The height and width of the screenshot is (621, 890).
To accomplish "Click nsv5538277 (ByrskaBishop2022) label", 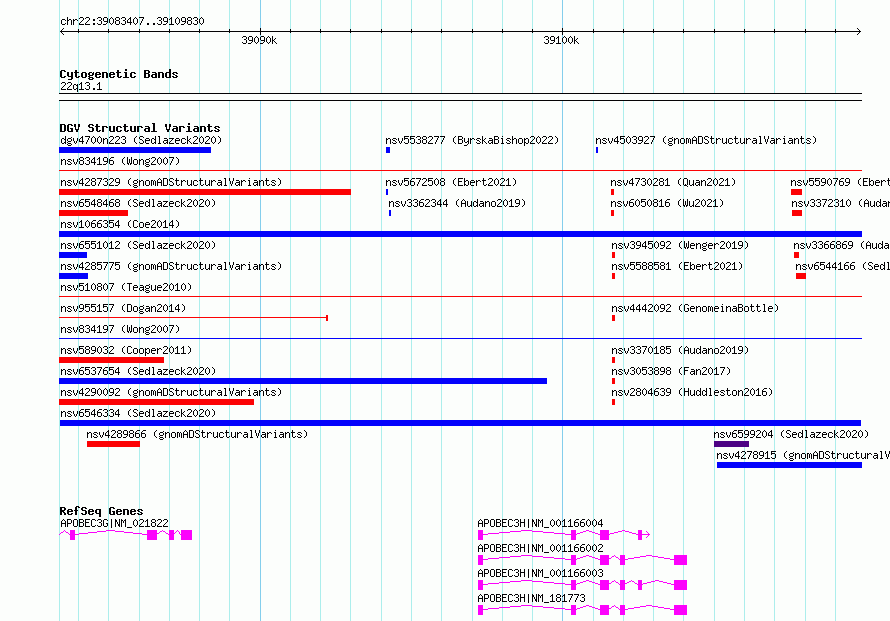I will 472,140.
